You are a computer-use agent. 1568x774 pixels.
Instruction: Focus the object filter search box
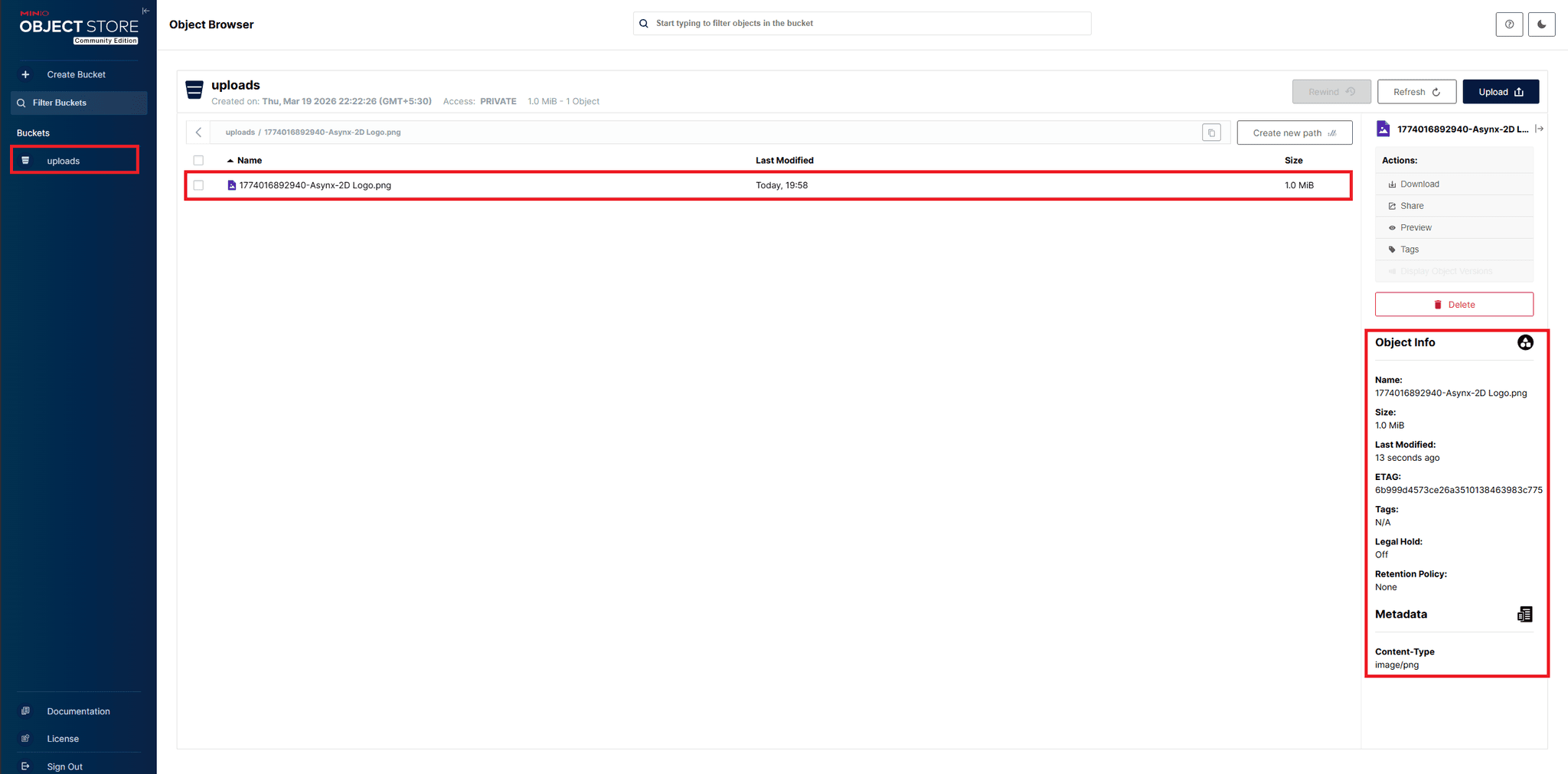click(862, 24)
